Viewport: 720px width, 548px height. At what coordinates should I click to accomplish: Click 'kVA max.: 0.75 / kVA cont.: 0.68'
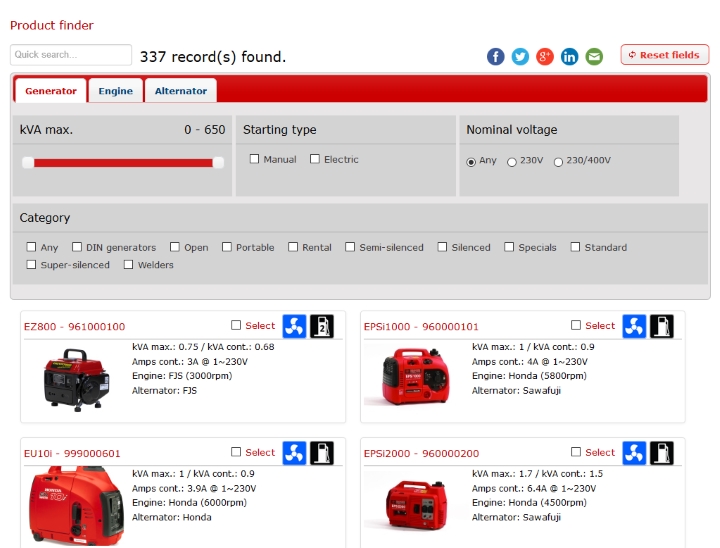[203, 347]
